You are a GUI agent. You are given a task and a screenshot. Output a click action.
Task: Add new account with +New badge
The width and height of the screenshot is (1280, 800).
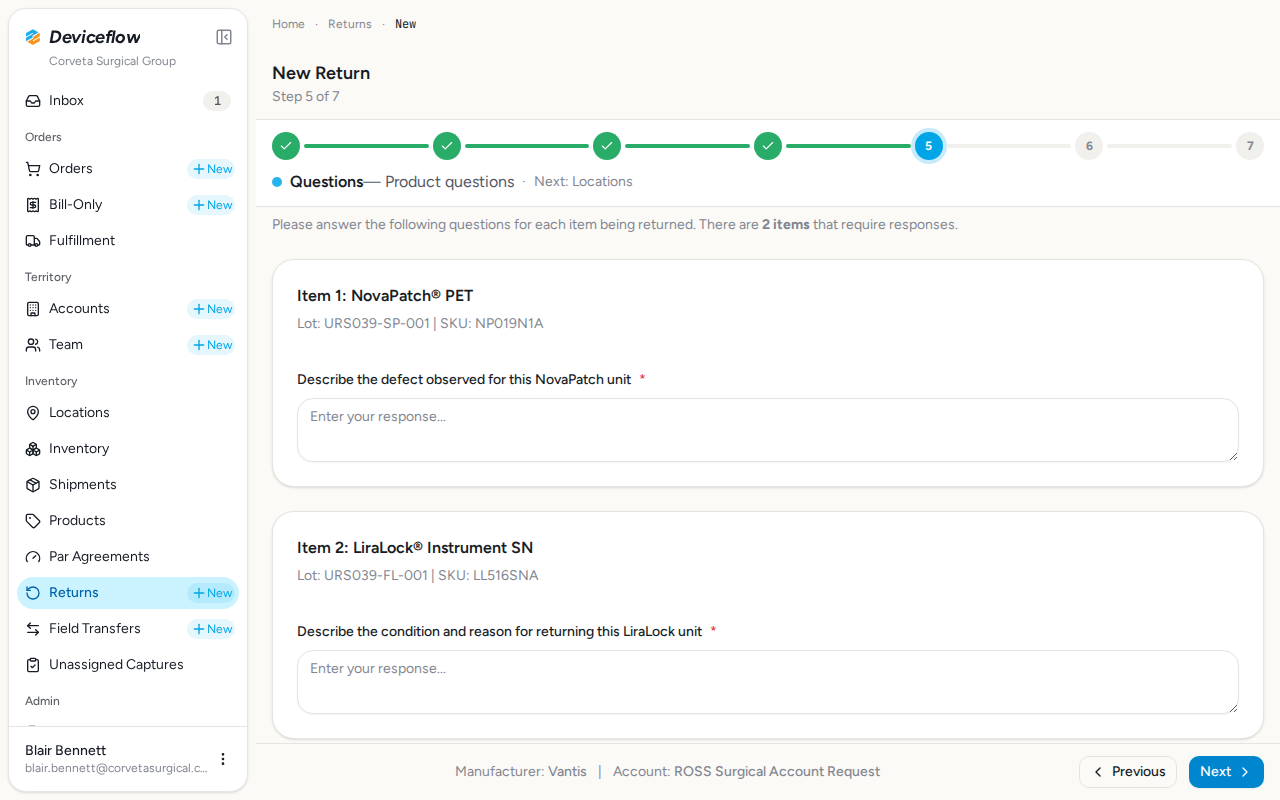(212, 309)
